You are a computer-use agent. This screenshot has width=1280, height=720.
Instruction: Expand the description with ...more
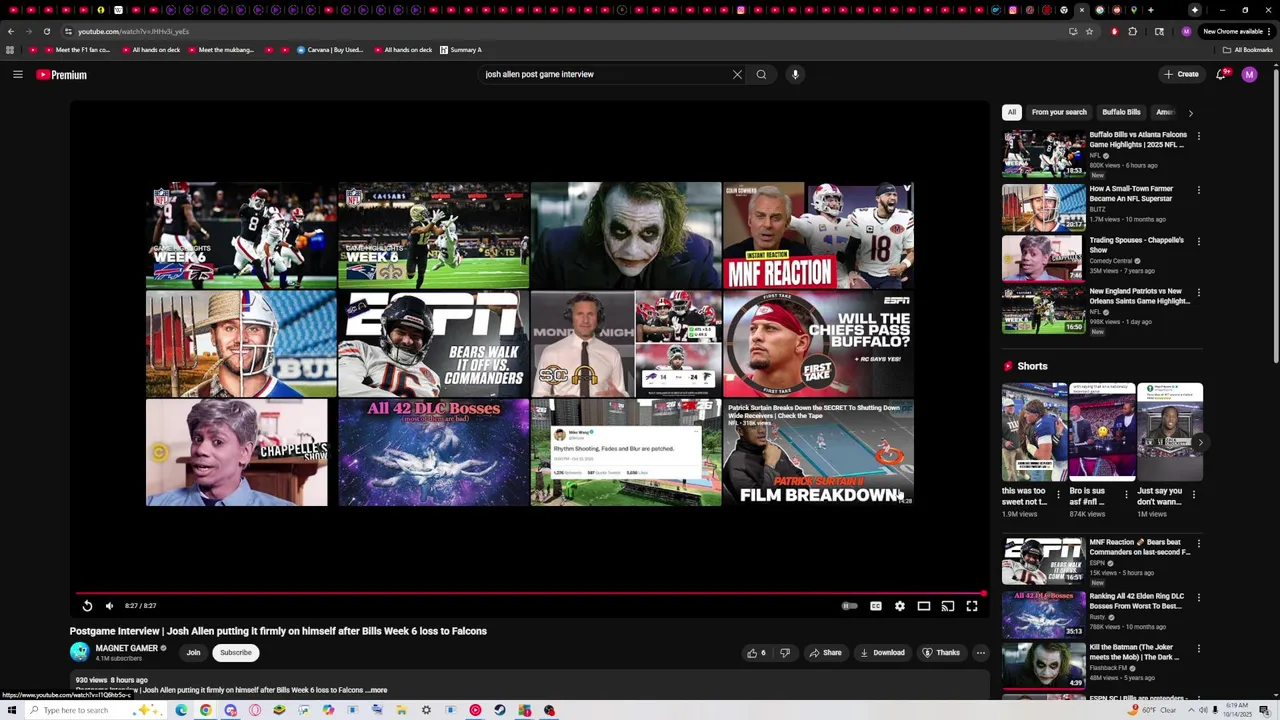(x=376, y=690)
